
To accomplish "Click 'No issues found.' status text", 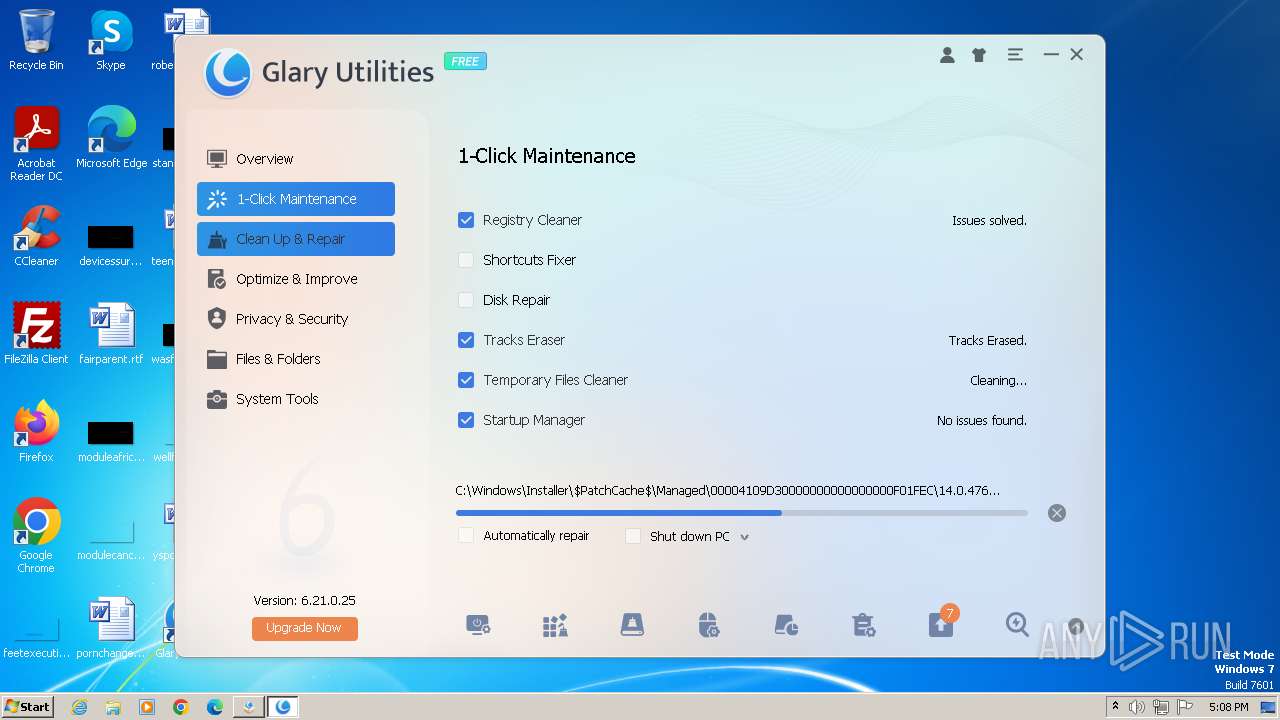I will click(981, 421).
